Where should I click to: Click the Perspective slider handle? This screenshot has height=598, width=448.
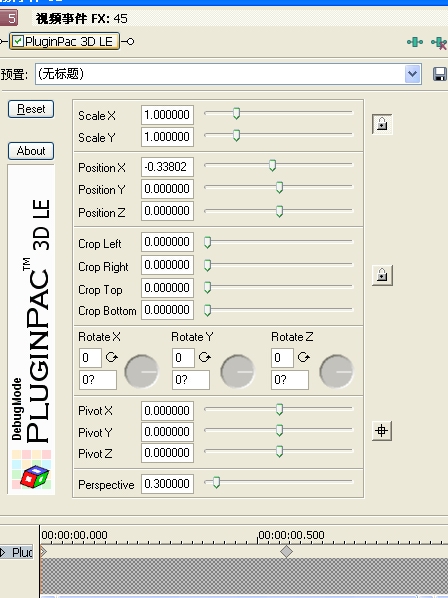(216, 482)
